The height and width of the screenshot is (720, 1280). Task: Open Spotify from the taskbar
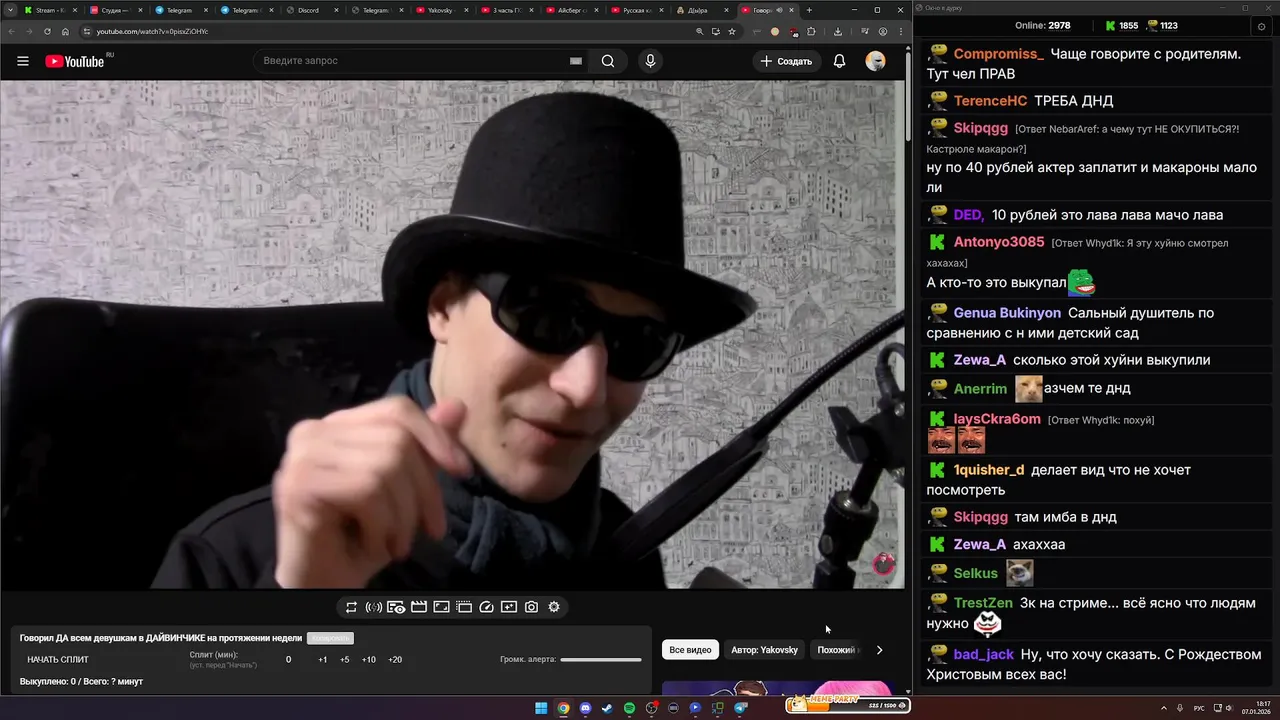(629, 708)
